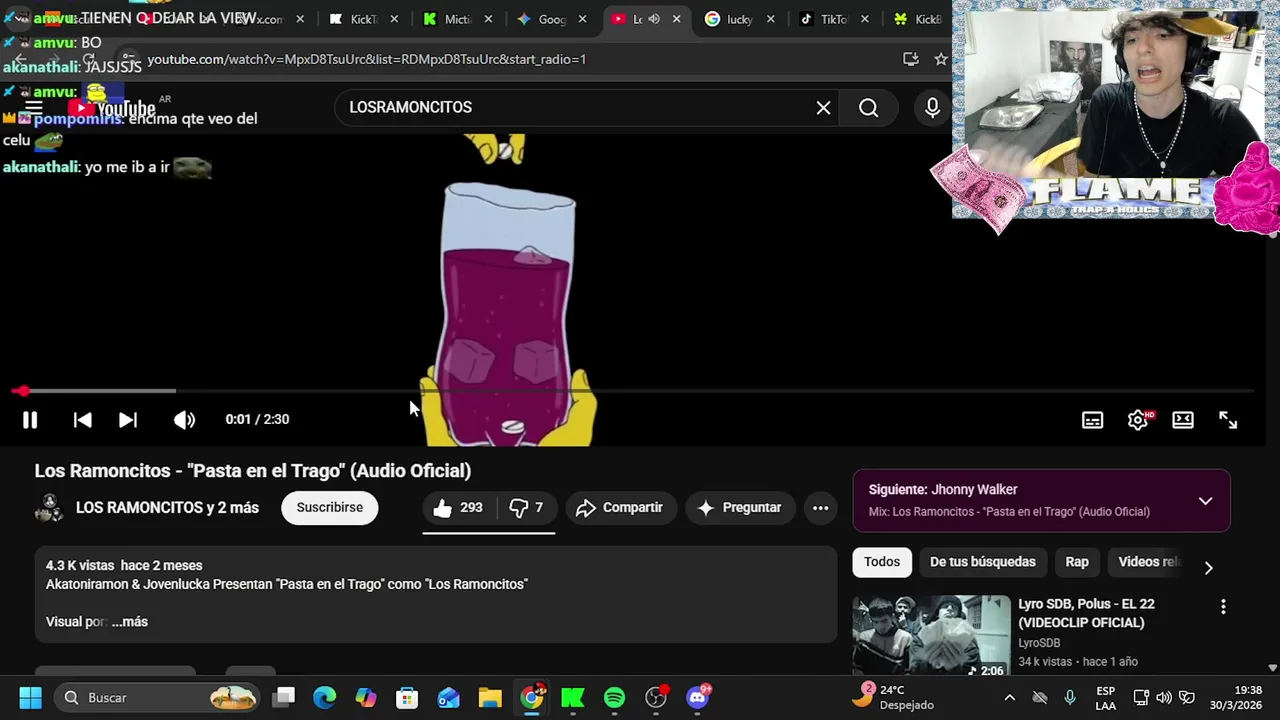Bookmark the page with the star icon
Image resolution: width=1280 pixels, height=720 pixels.
pos(941,59)
